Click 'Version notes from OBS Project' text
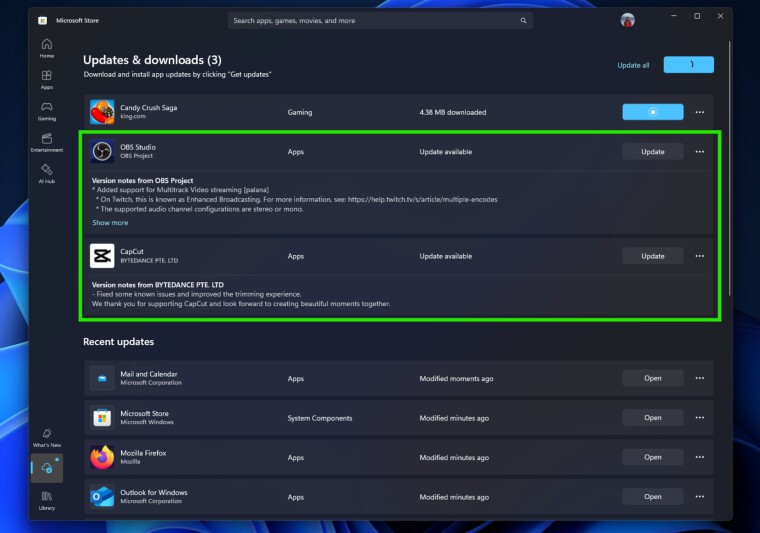 pos(142,180)
